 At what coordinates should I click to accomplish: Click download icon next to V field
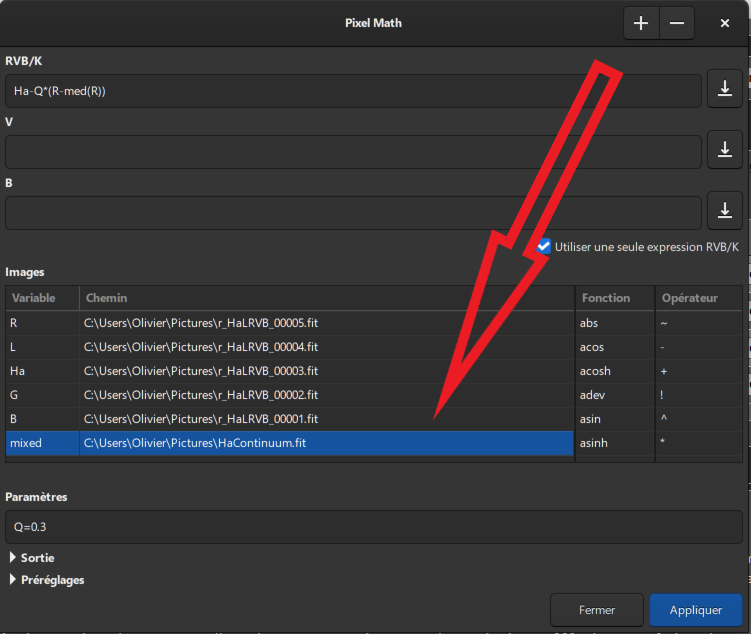724,151
